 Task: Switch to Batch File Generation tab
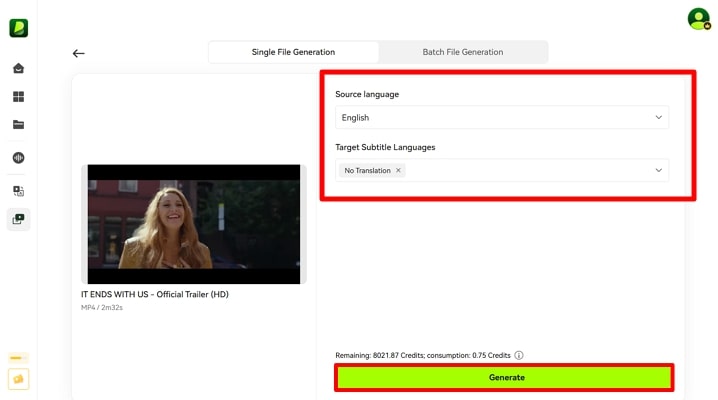[462, 52]
